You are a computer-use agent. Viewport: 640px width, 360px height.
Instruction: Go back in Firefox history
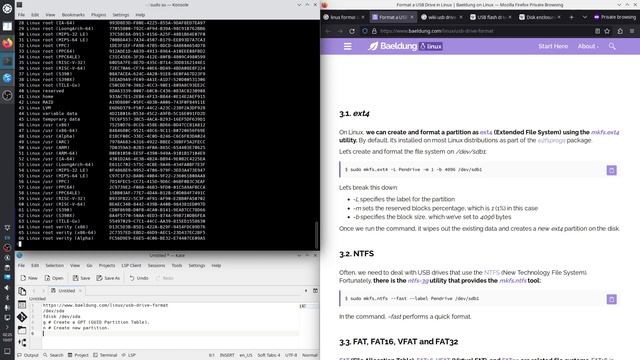click(328, 31)
